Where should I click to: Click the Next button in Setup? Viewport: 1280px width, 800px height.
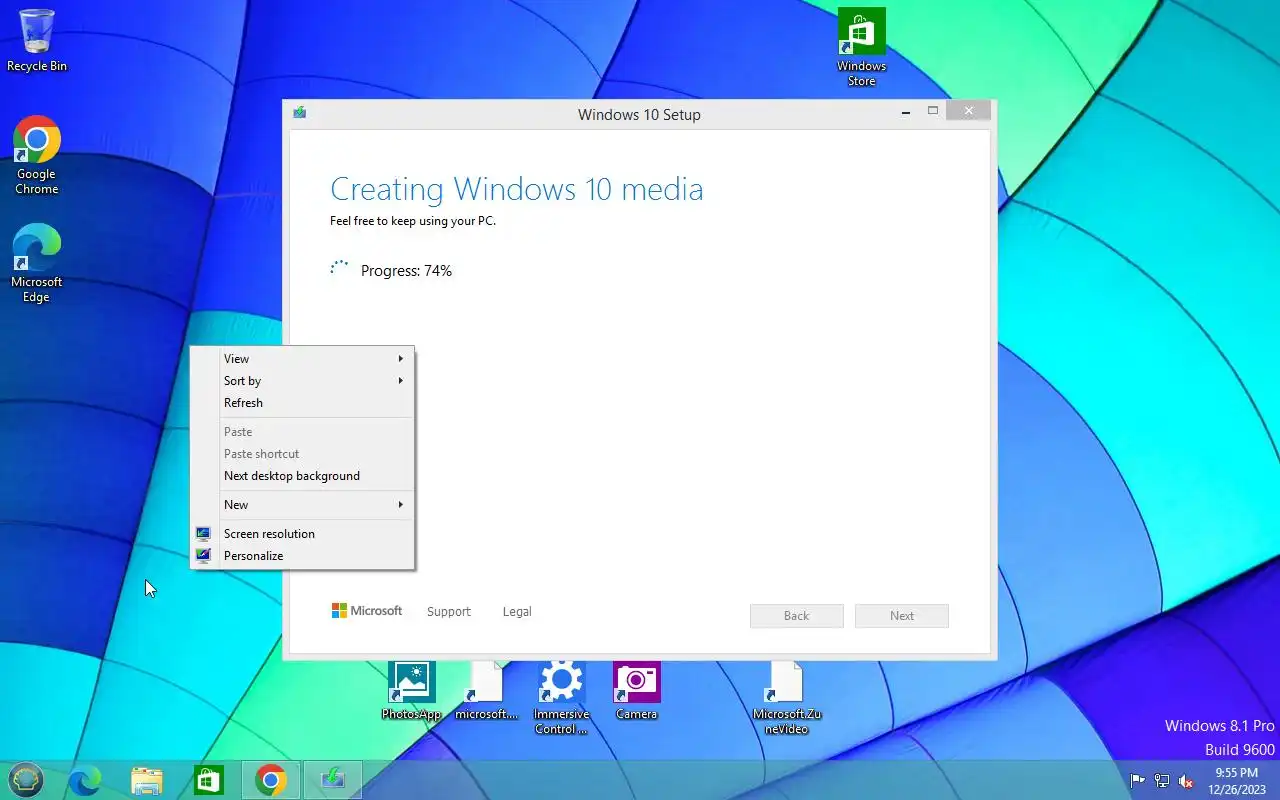pos(902,616)
